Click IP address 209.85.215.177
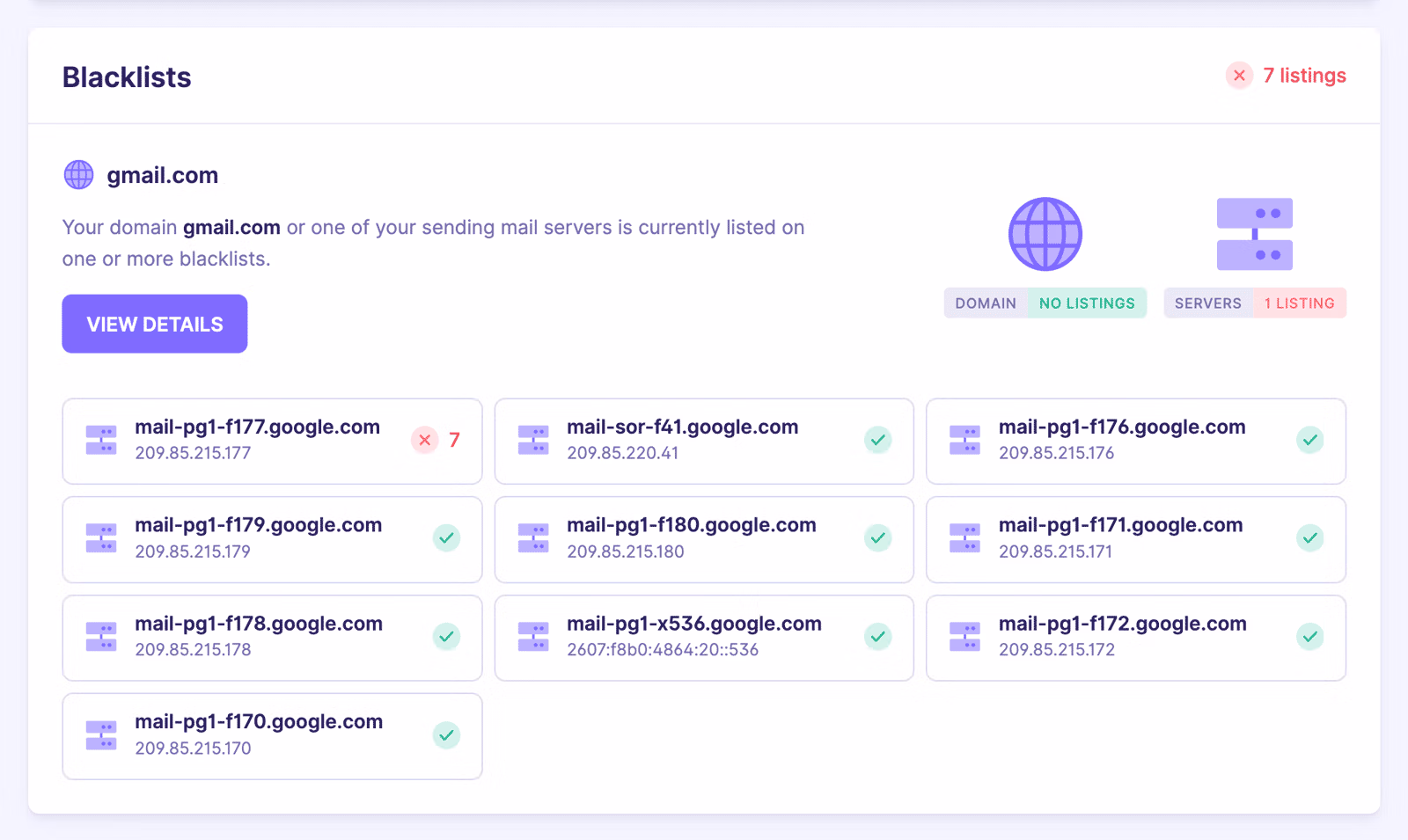Image resolution: width=1408 pixels, height=840 pixels. click(193, 453)
